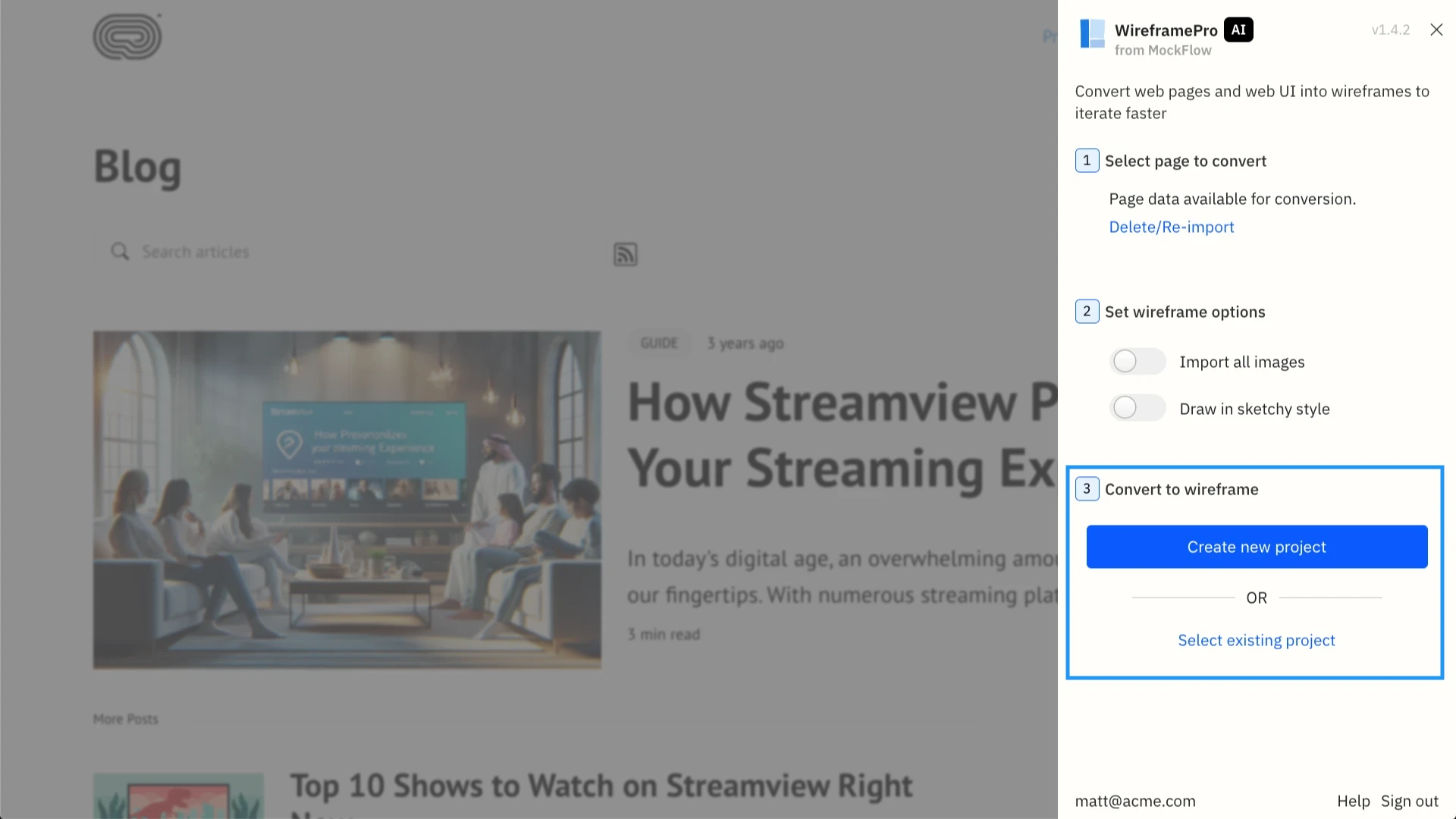Click the WireframePro logo icon
The image size is (1456, 819).
1092,33
